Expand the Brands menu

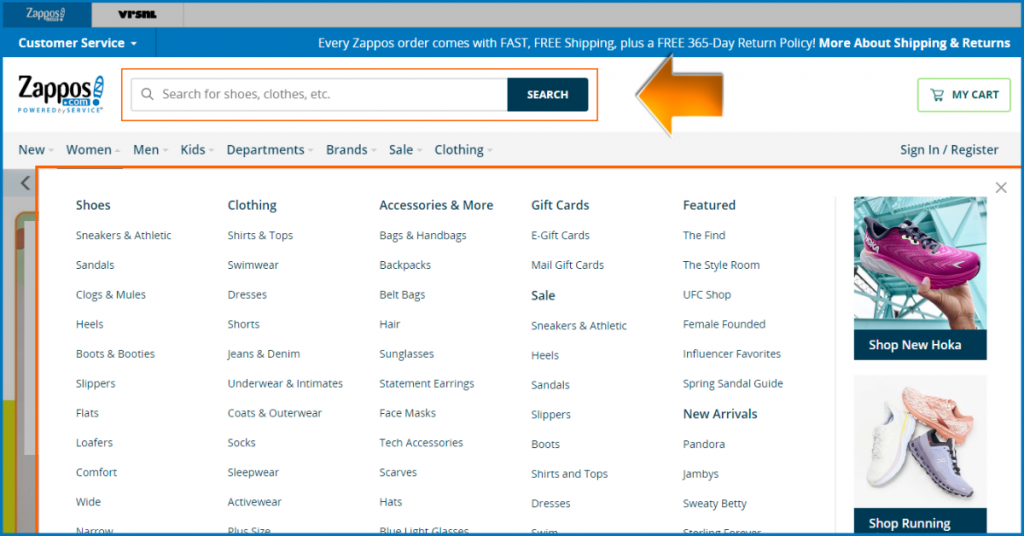[x=351, y=150]
